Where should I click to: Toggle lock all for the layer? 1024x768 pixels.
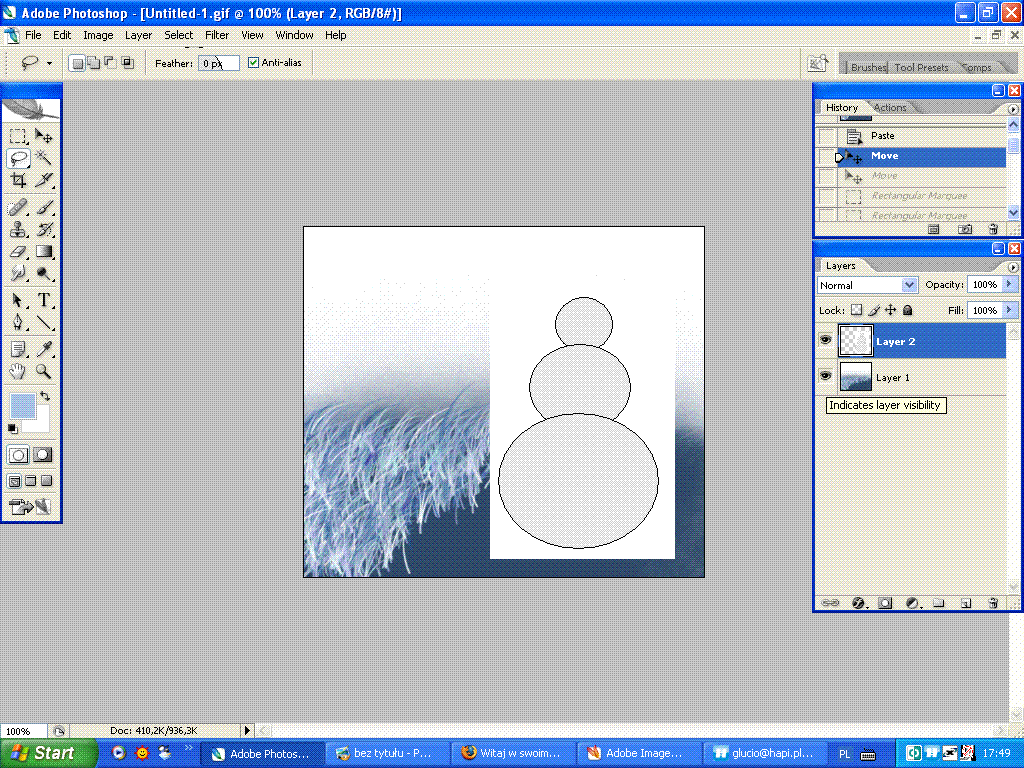[908, 310]
